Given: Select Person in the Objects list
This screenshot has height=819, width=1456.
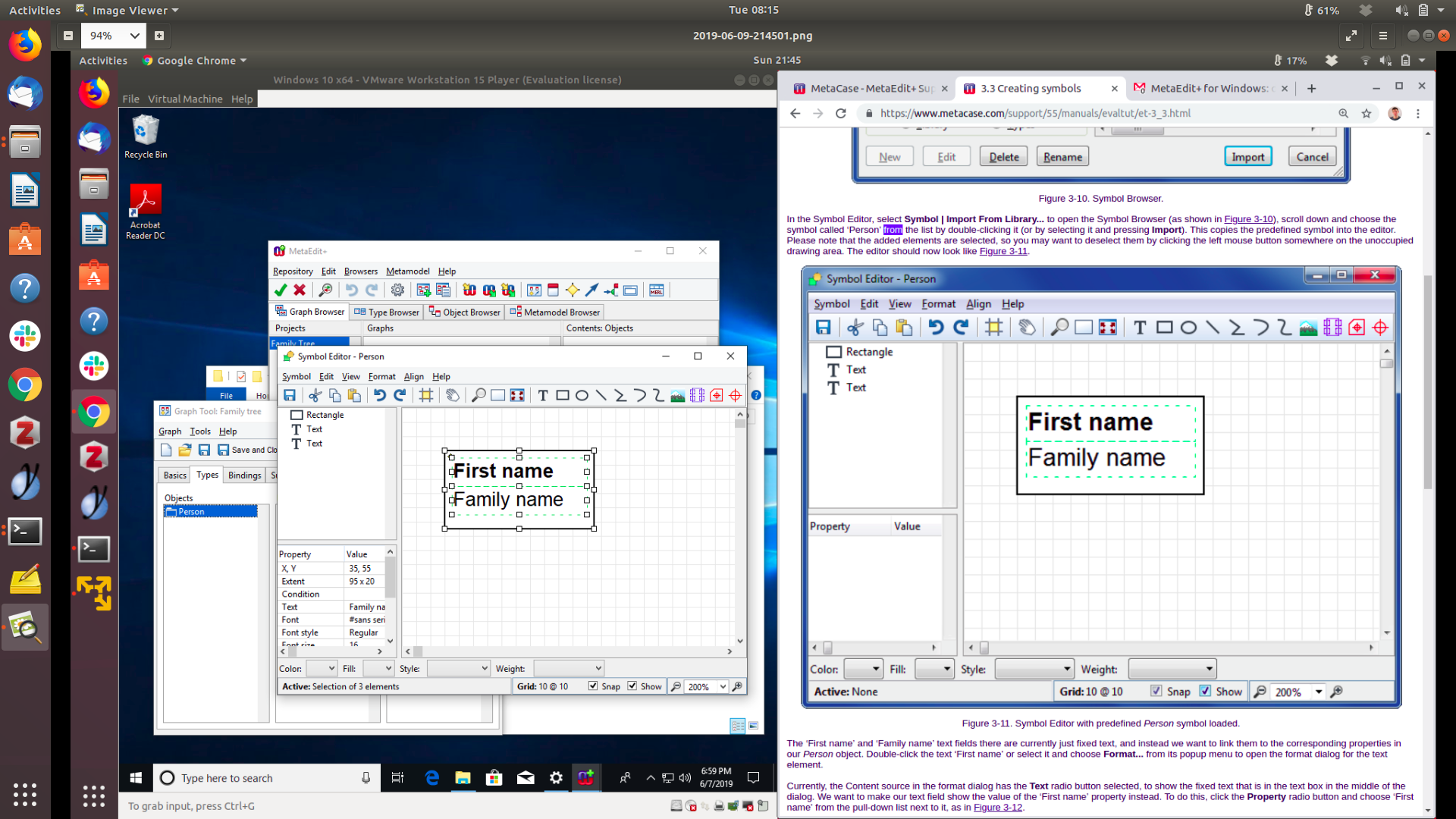Looking at the screenshot, I should point(191,512).
